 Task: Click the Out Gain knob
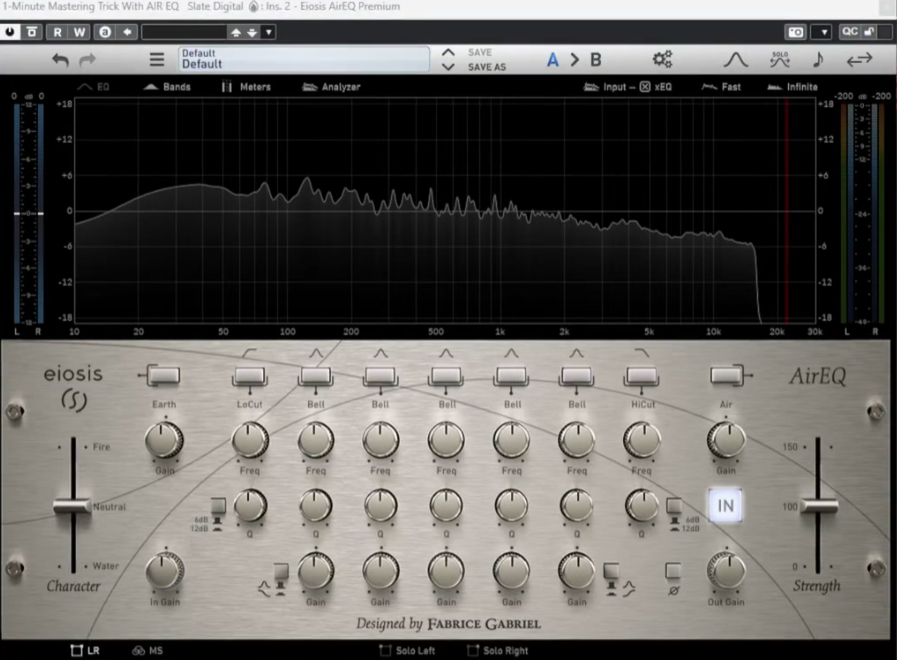click(726, 571)
